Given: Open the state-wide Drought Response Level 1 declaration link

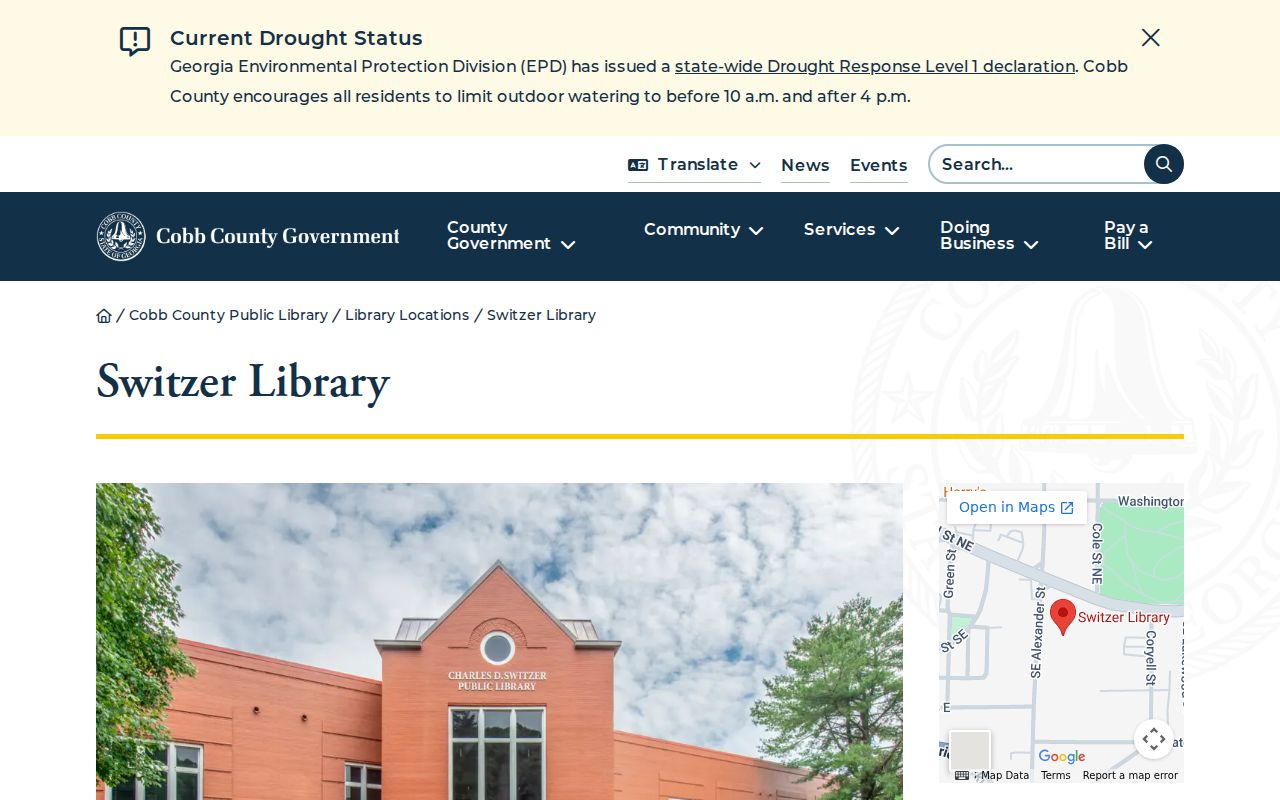Looking at the screenshot, I should (x=875, y=66).
